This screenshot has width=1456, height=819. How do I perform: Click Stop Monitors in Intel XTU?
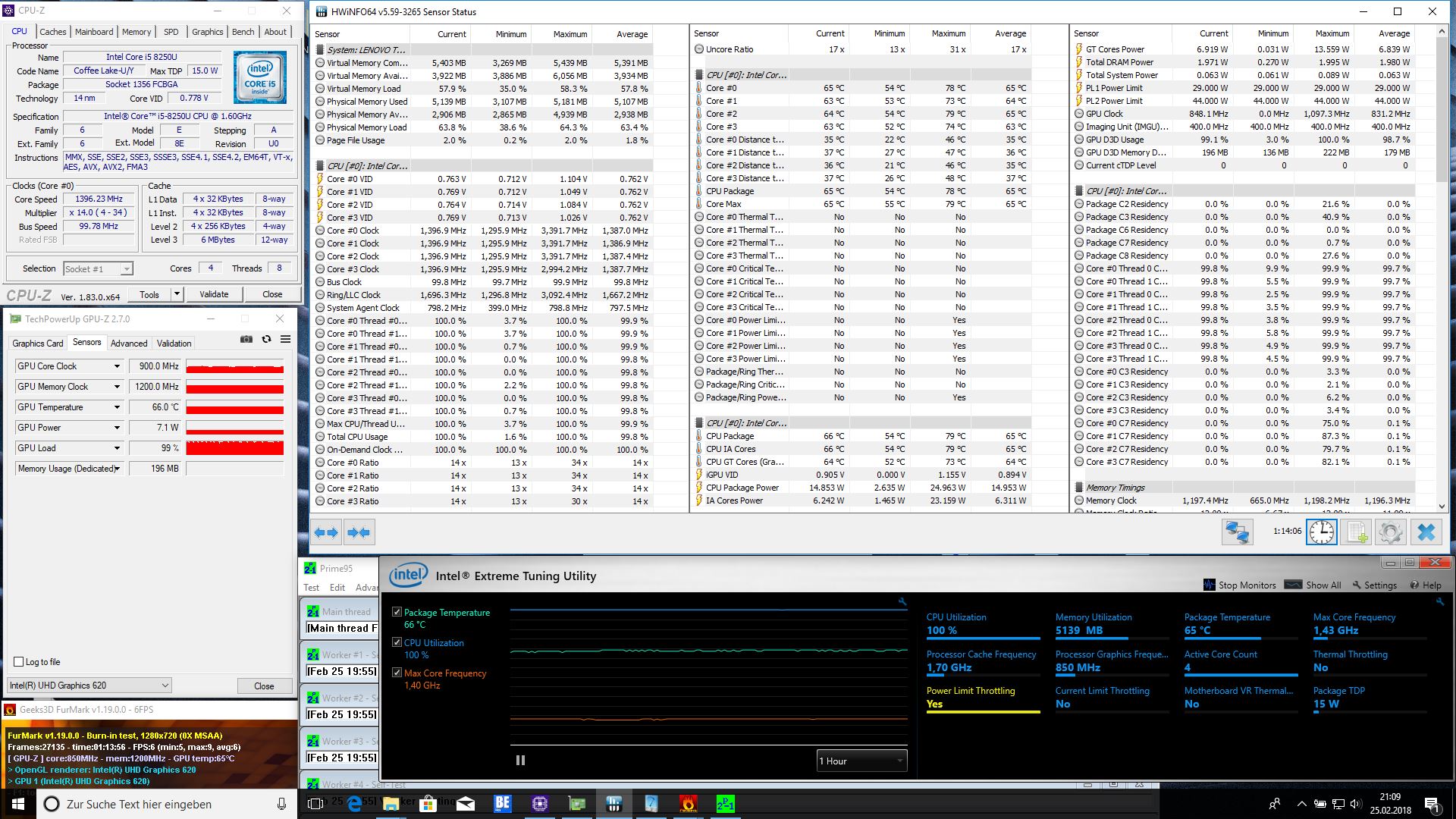[1241, 585]
